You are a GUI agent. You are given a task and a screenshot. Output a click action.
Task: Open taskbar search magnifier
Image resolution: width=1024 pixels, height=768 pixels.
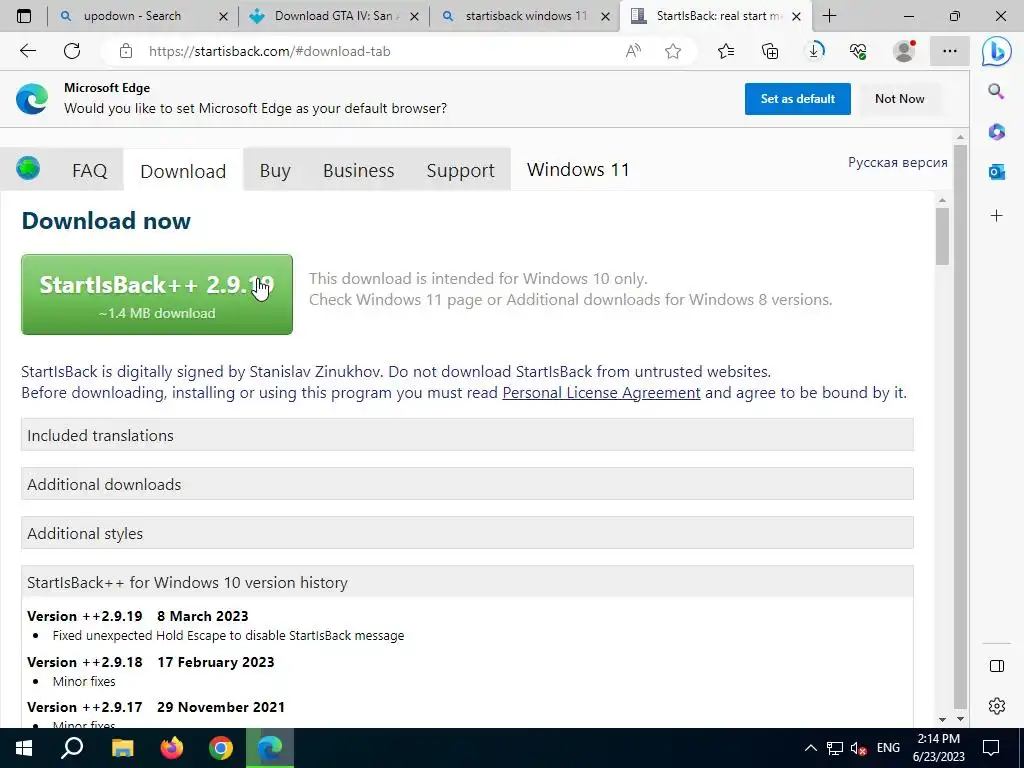click(72, 748)
